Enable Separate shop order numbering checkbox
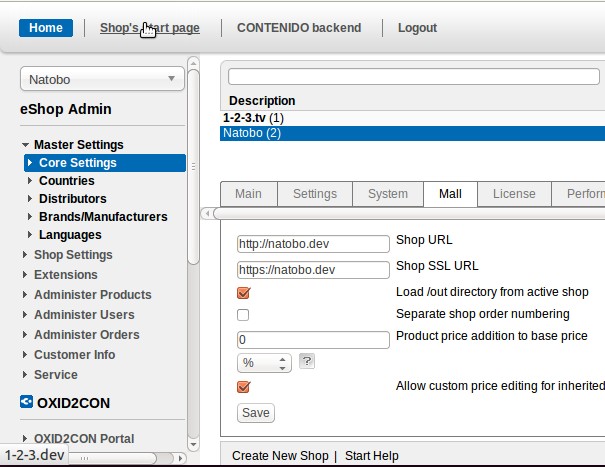 (x=243, y=315)
